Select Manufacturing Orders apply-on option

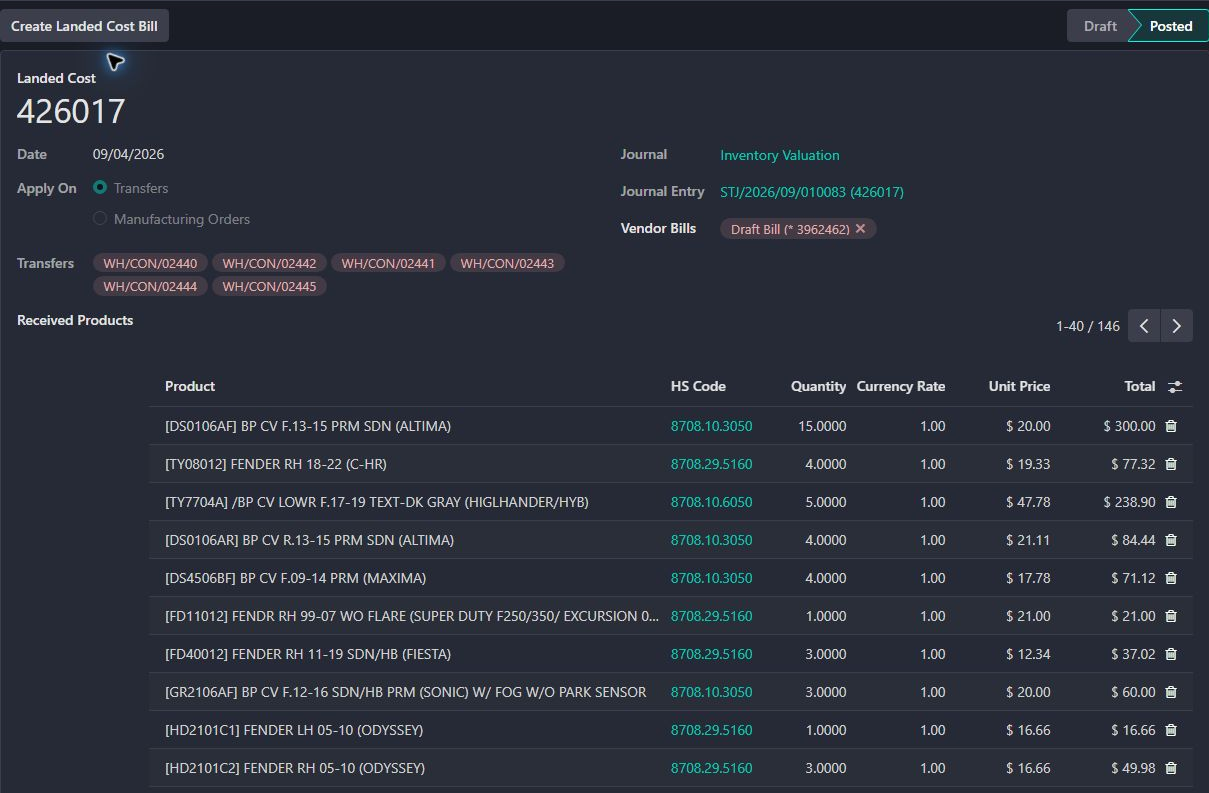pyautogui.click(x=100, y=219)
